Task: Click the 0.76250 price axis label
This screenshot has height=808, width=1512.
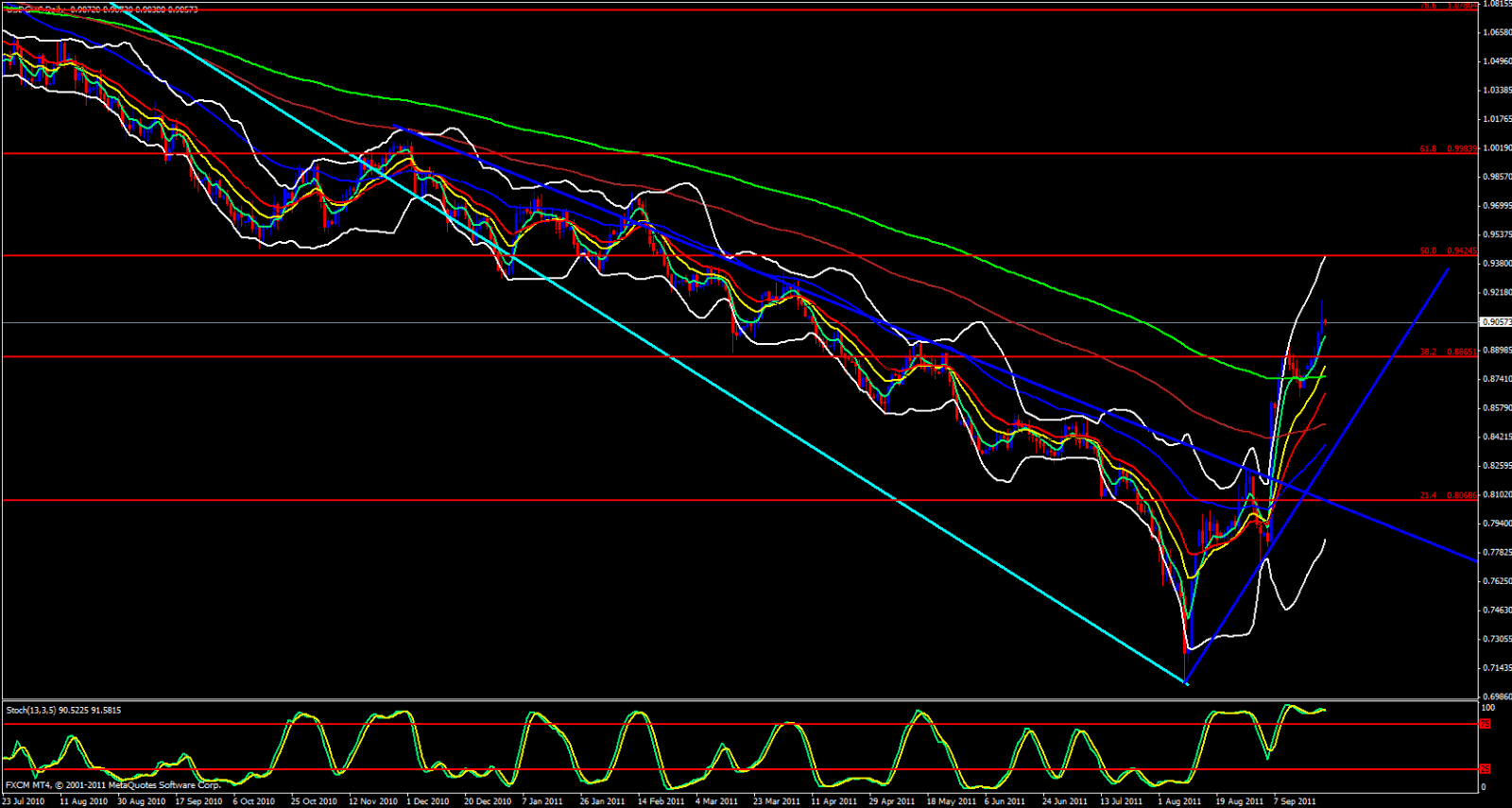Action: [1496, 581]
